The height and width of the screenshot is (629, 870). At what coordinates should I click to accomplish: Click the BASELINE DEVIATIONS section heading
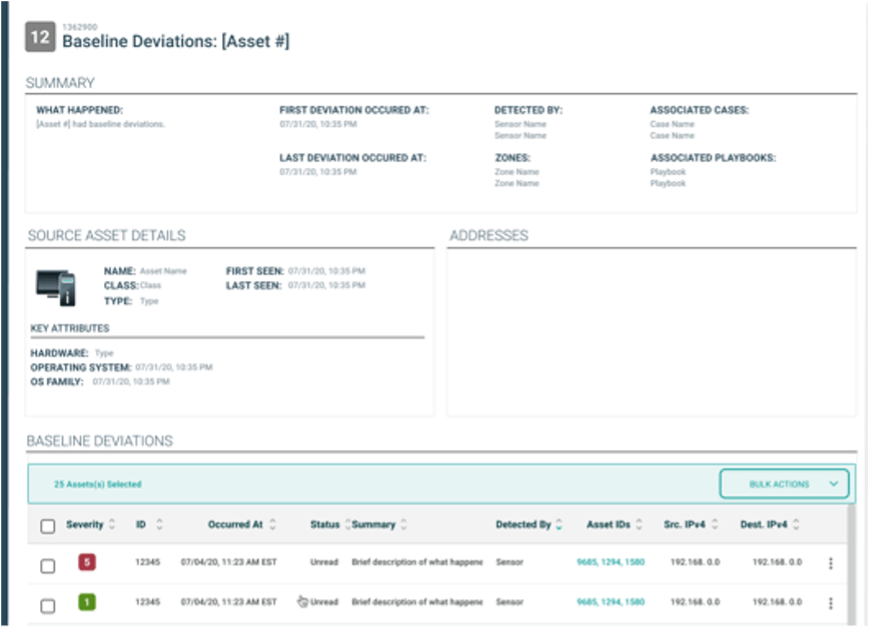pyautogui.click(x=100, y=441)
